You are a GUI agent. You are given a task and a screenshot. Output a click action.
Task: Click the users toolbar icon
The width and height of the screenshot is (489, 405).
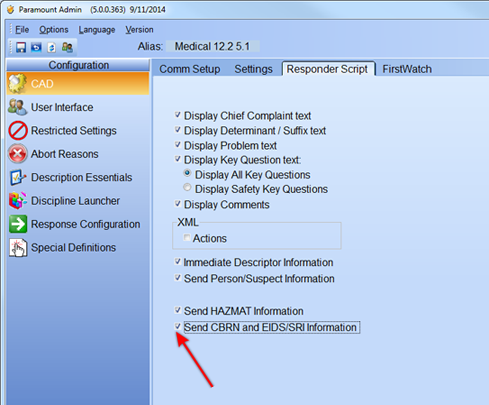pos(67,47)
